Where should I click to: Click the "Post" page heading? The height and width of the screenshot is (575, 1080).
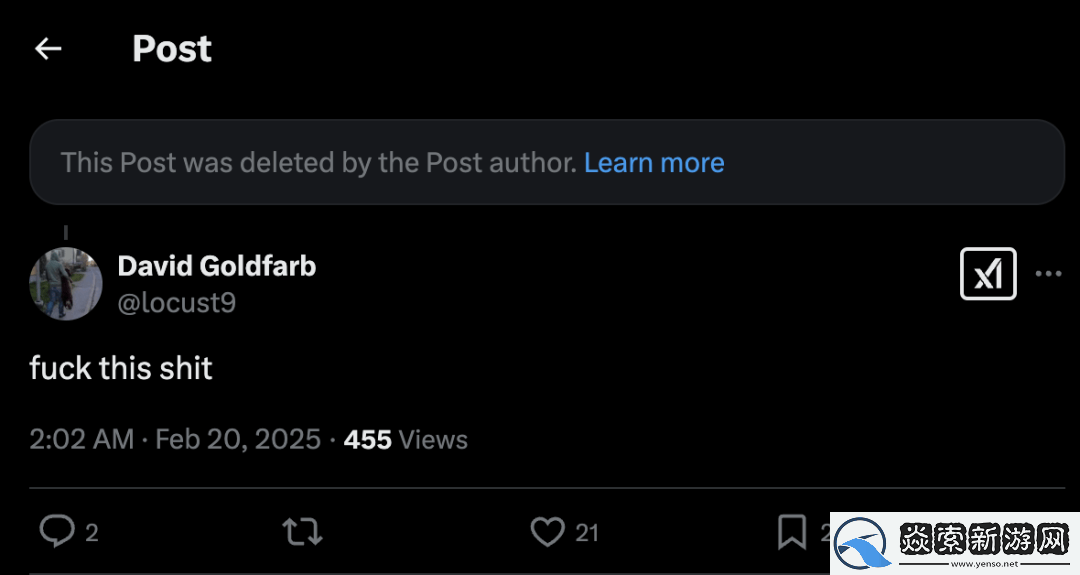tap(172, 49)
